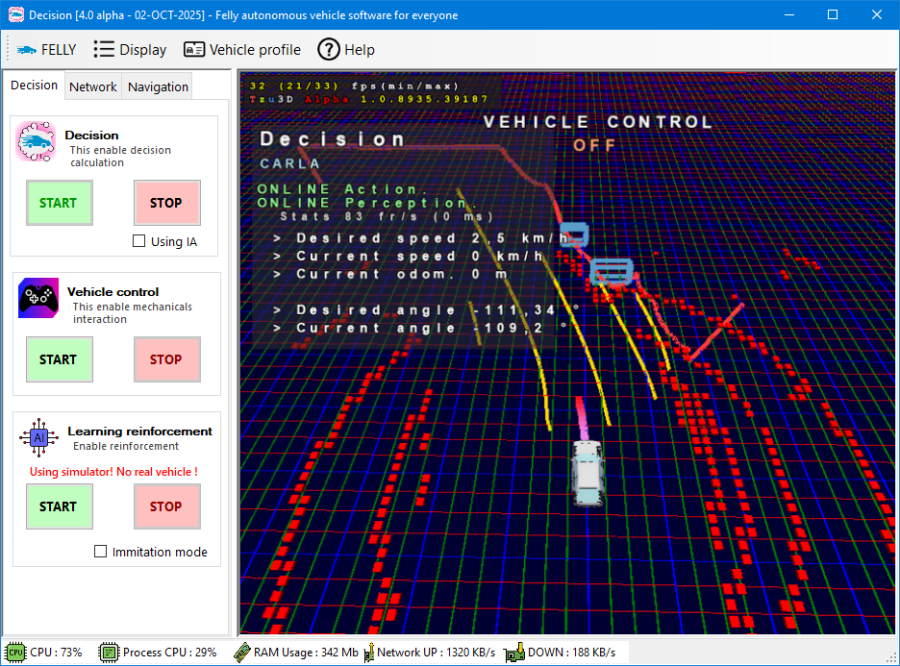Click the white vehicle in 3D view

tap(589, 470)
